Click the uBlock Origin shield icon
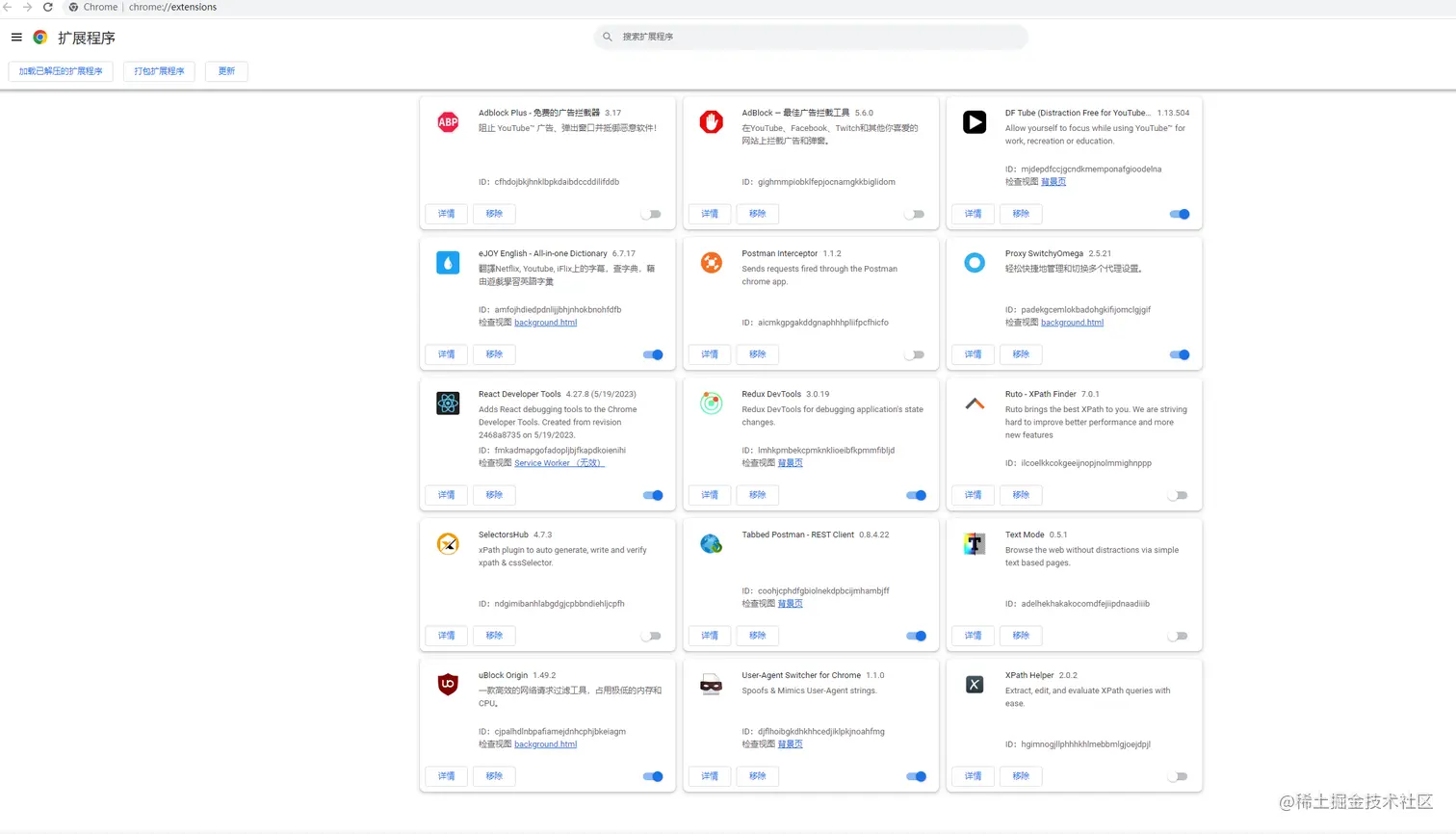 pyautogui.click(x=448, y=685)
